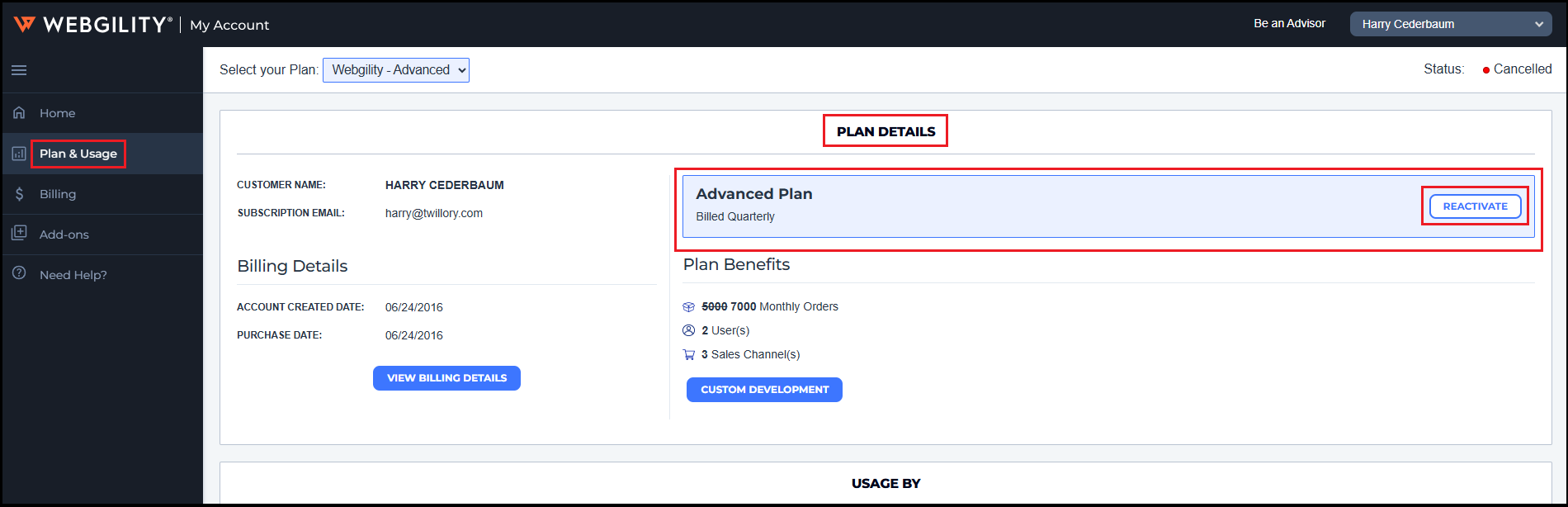Click the Users person icon
1568x507 pixels.
[x=689, y=330]
